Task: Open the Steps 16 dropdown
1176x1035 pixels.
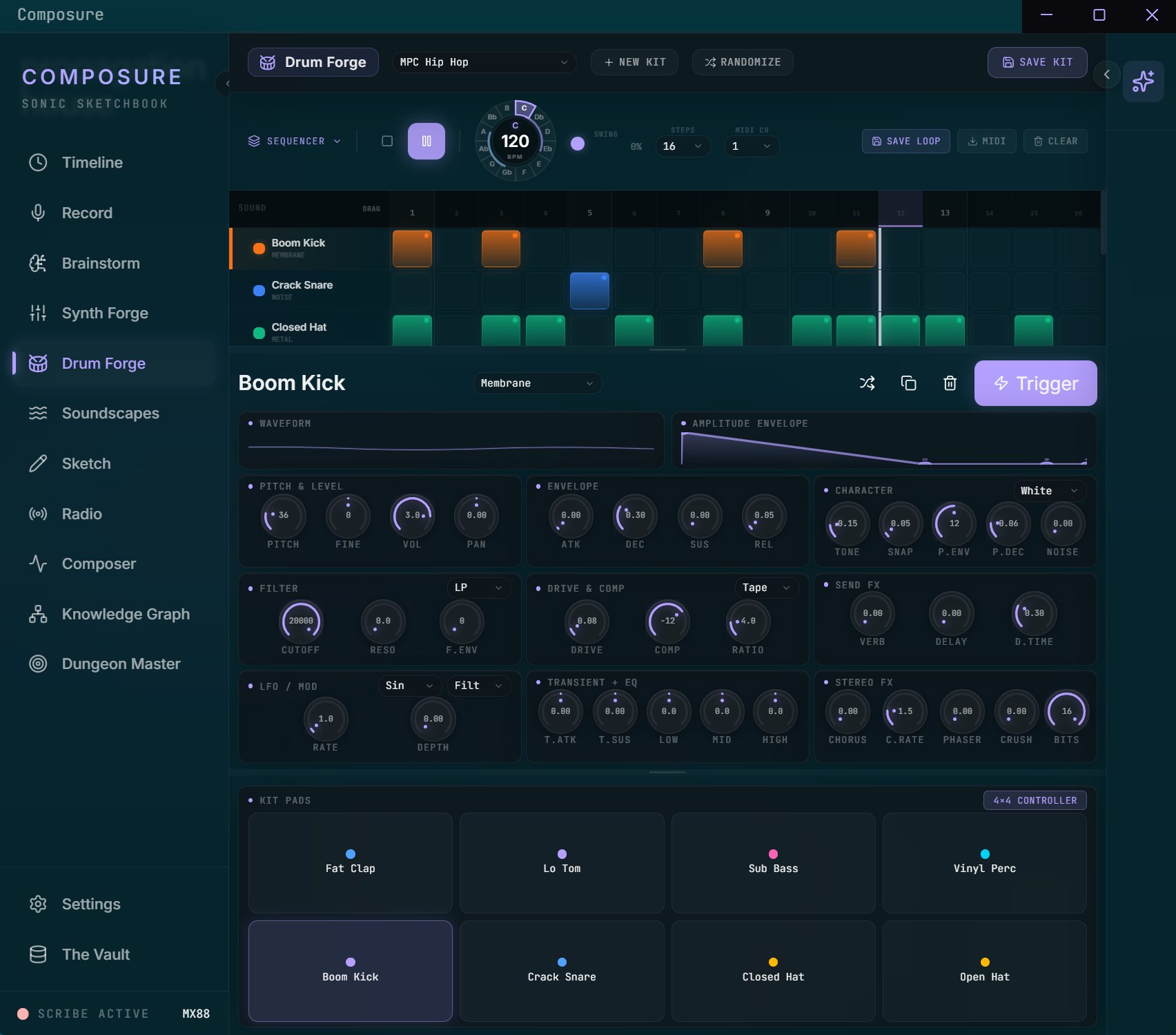Action: click(682, 146)
